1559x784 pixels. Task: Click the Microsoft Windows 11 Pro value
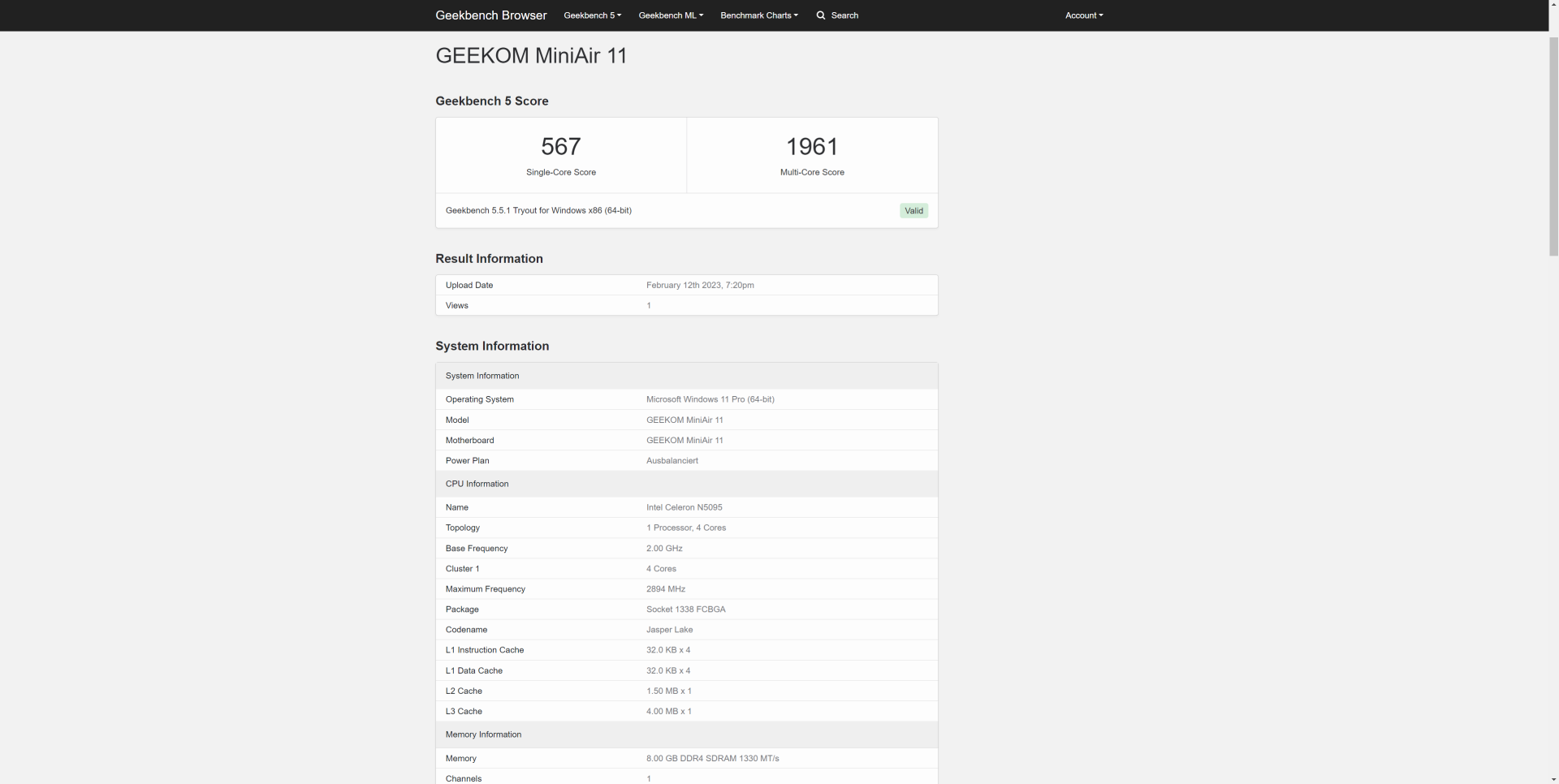710,399
